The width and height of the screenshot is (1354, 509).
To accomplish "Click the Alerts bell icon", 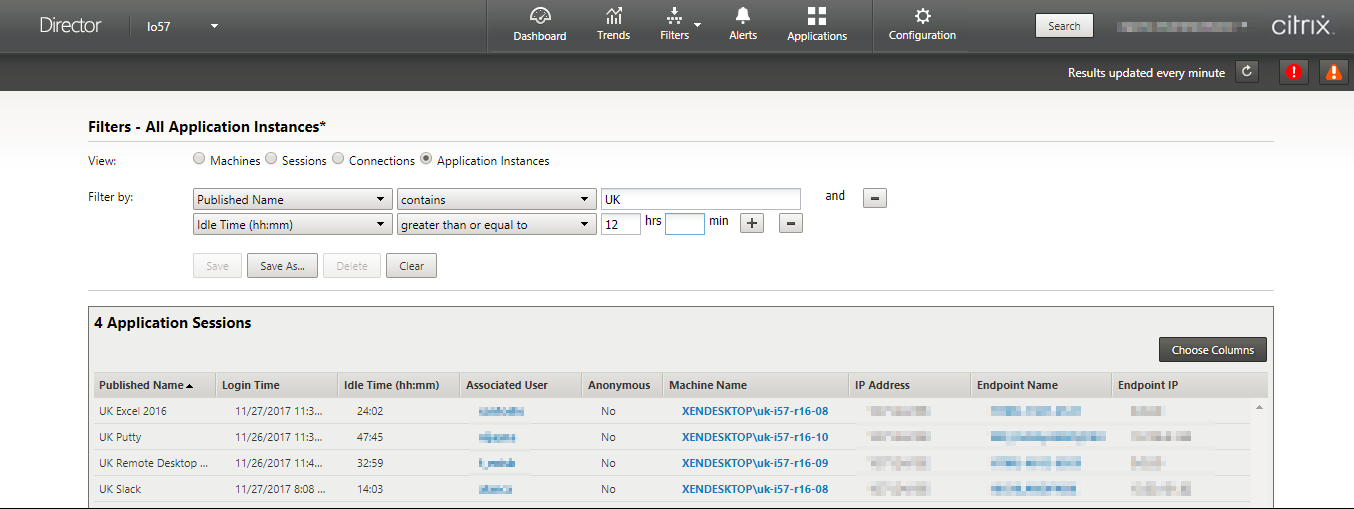I will tap(743, 16).
